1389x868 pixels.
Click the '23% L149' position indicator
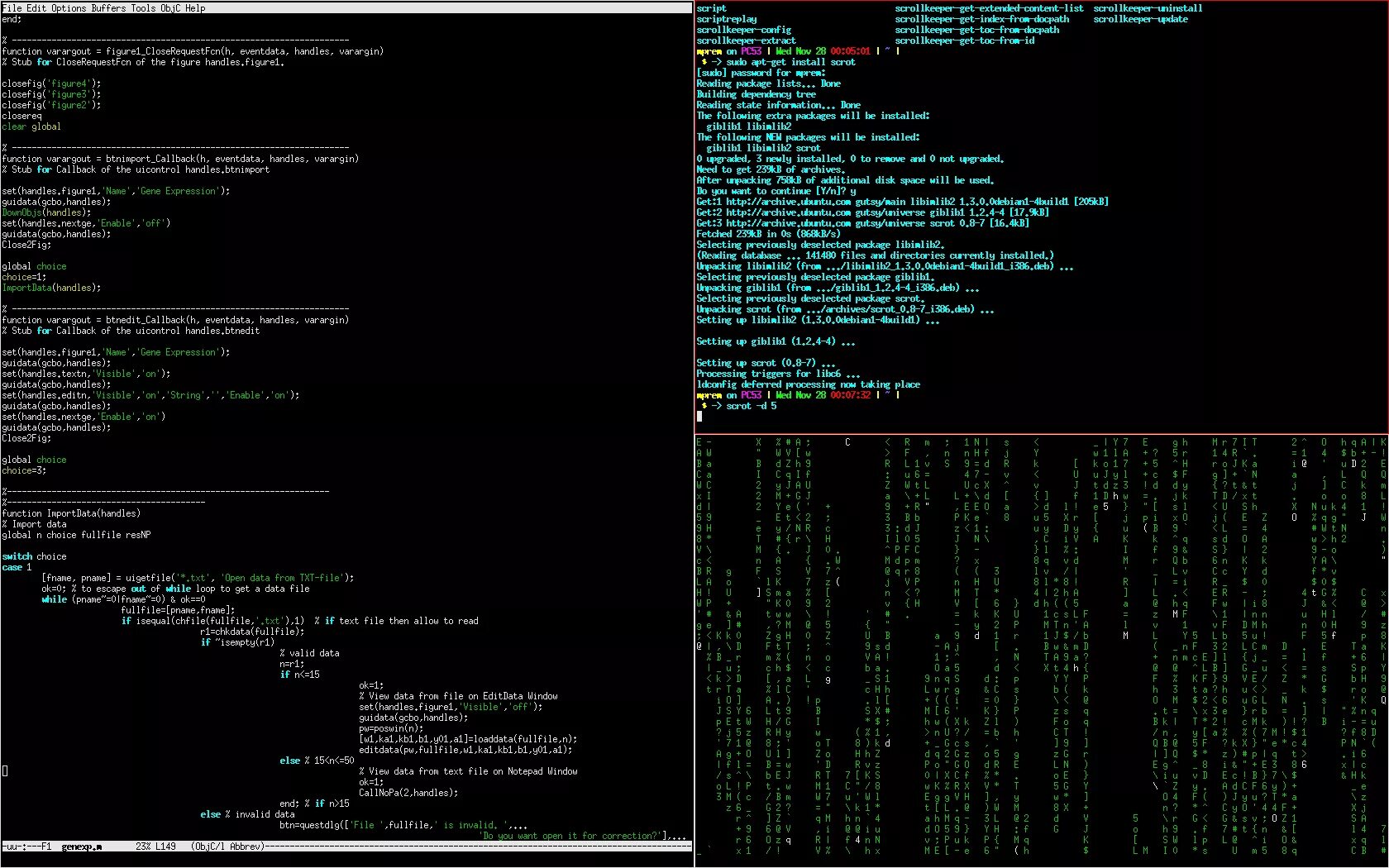point(156,847)
